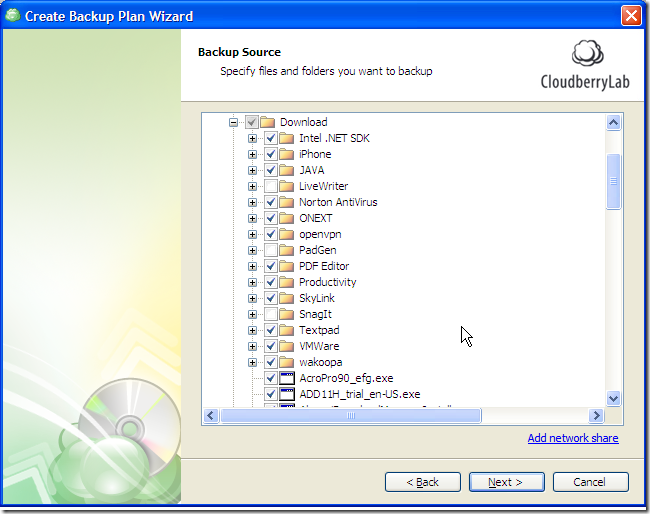Expand the SkyLink folder node
650x514 pixels.
click(252, 298)
